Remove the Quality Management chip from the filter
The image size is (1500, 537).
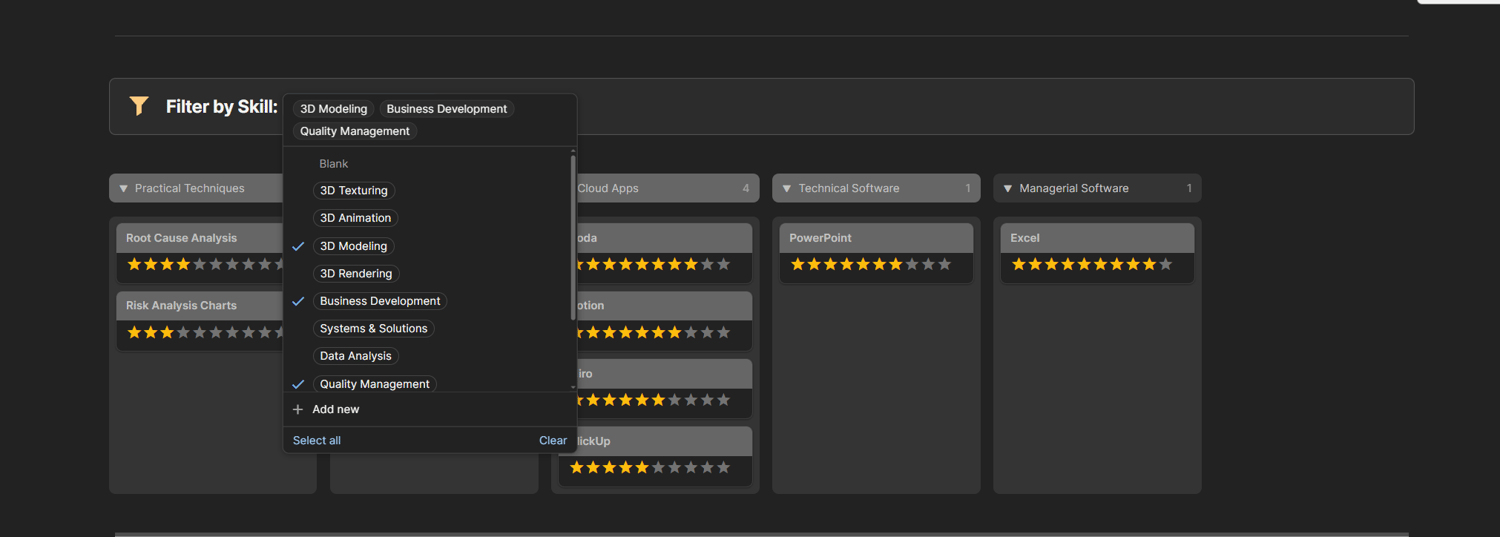355,131
